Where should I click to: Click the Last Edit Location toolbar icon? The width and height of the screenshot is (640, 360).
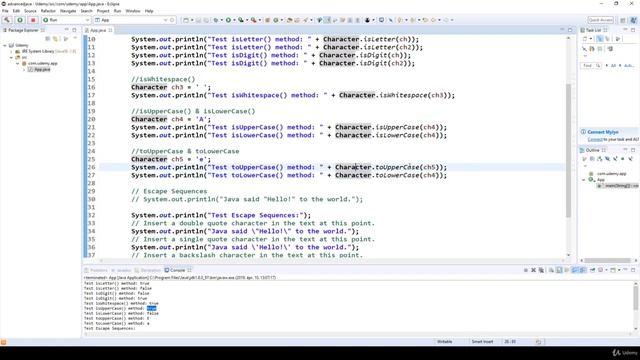click(x=425, y=20)
